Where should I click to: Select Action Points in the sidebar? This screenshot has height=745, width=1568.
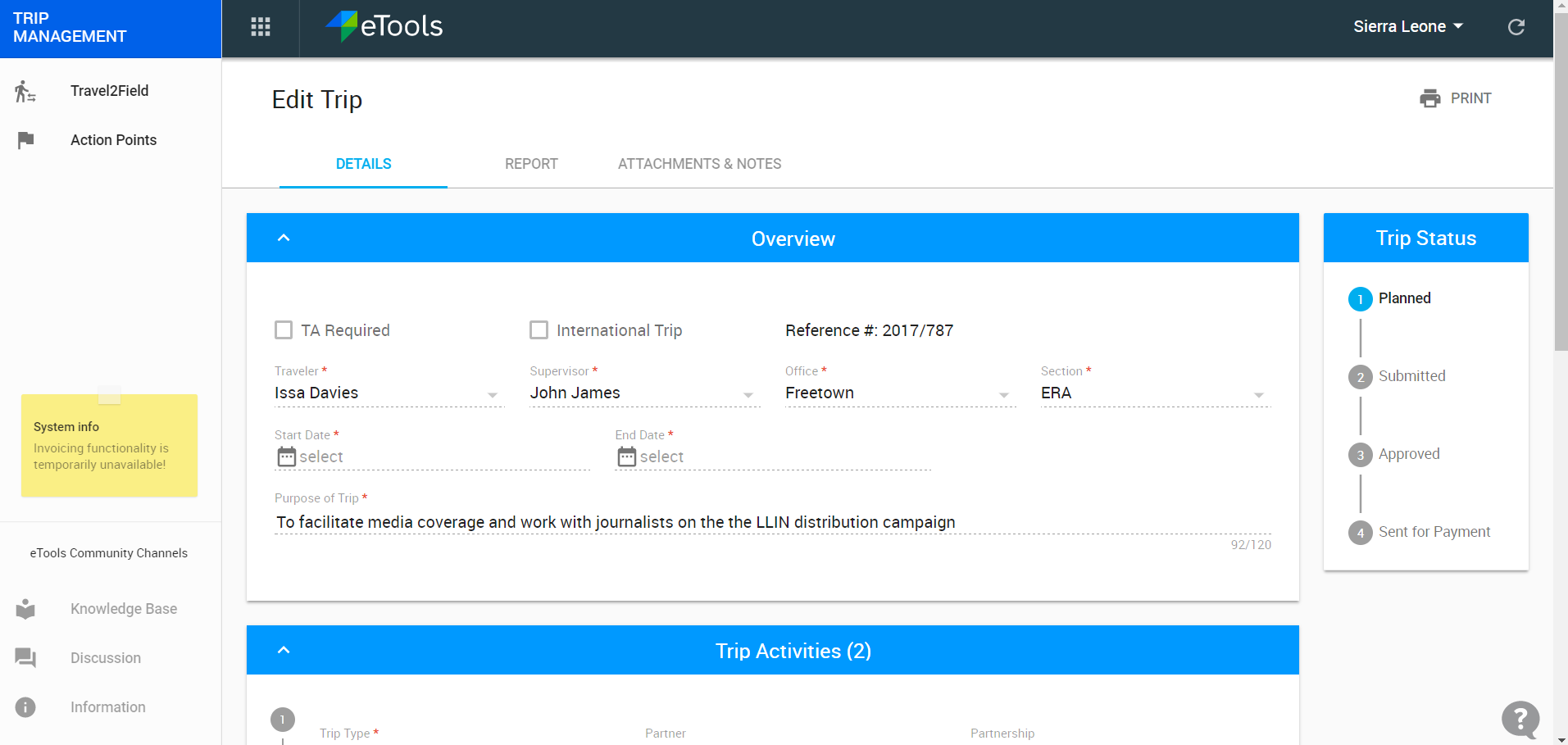coord(113,139)
